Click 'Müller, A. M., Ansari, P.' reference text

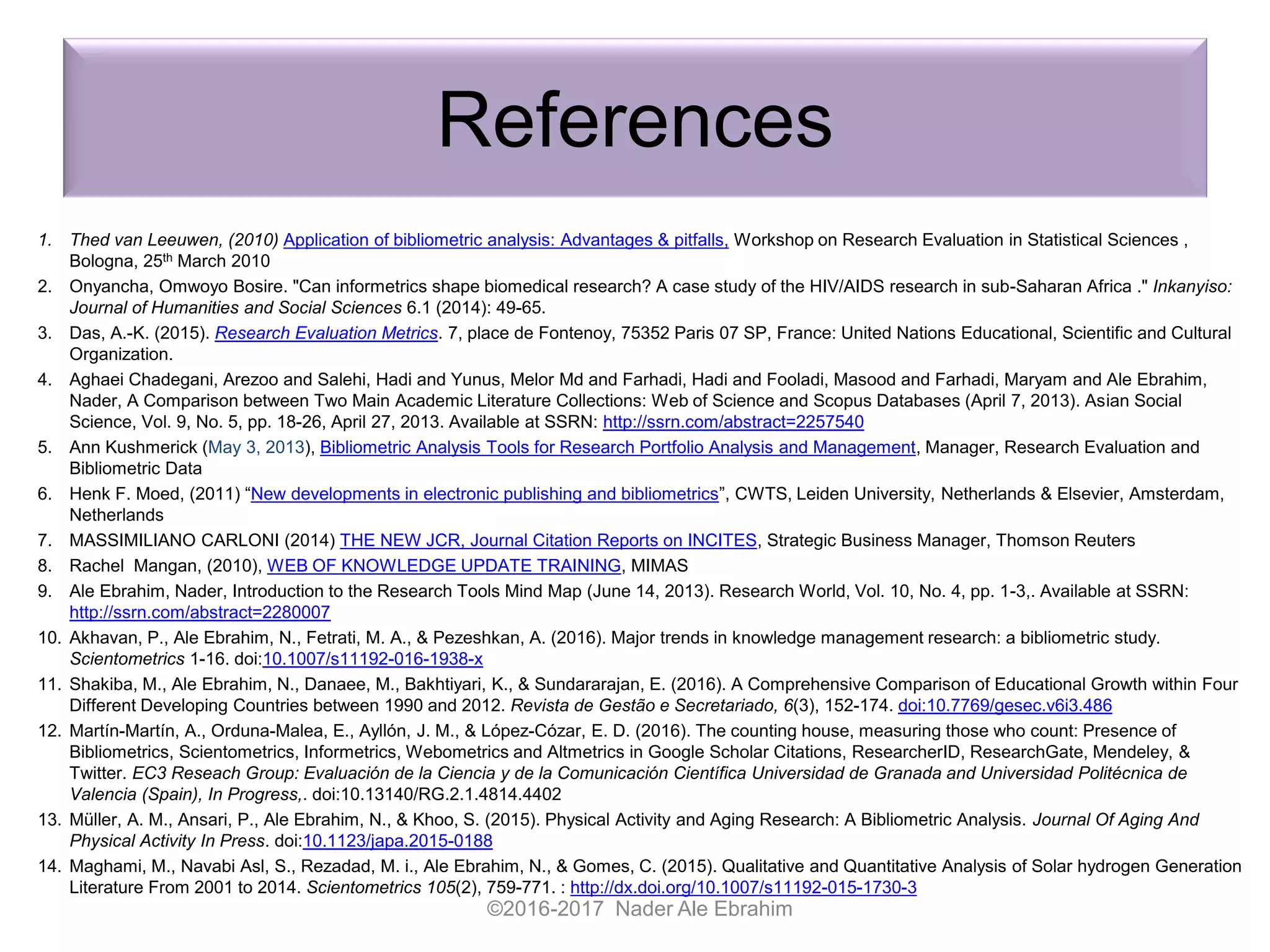[164, 819]
